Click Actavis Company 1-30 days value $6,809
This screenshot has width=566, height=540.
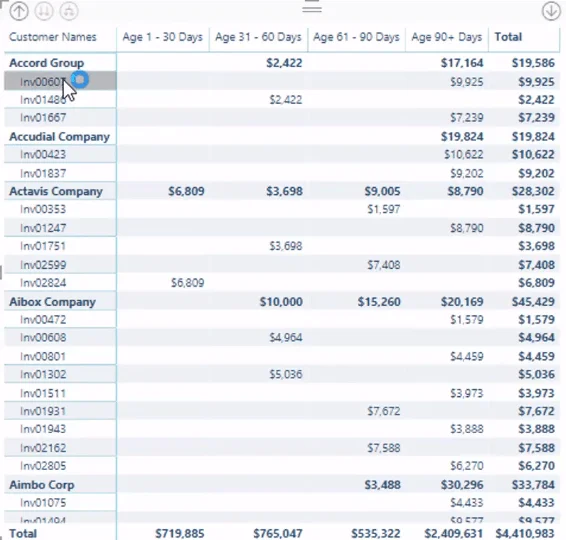pos(186,191)
